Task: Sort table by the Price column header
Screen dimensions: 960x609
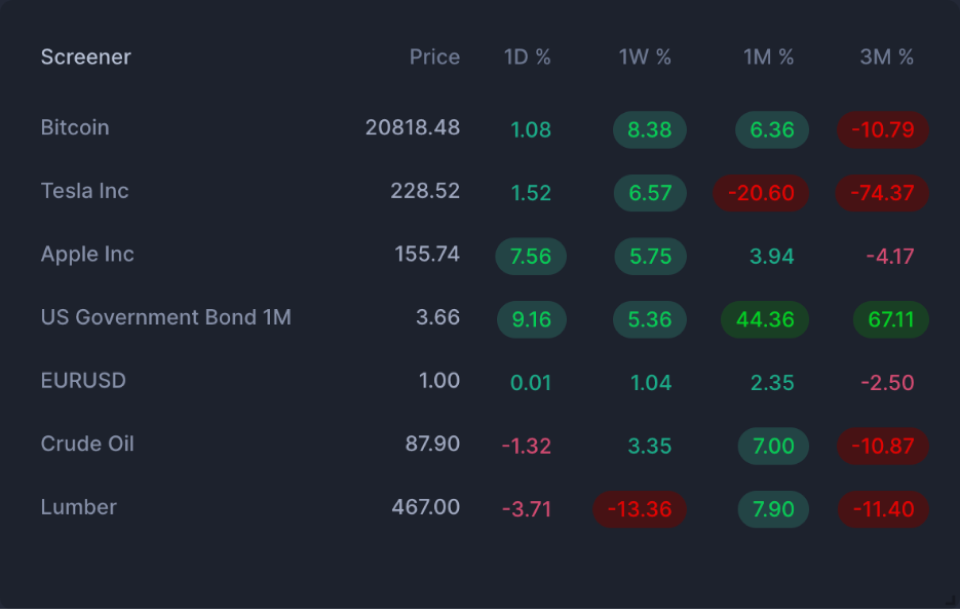Action: pos(434,57)
